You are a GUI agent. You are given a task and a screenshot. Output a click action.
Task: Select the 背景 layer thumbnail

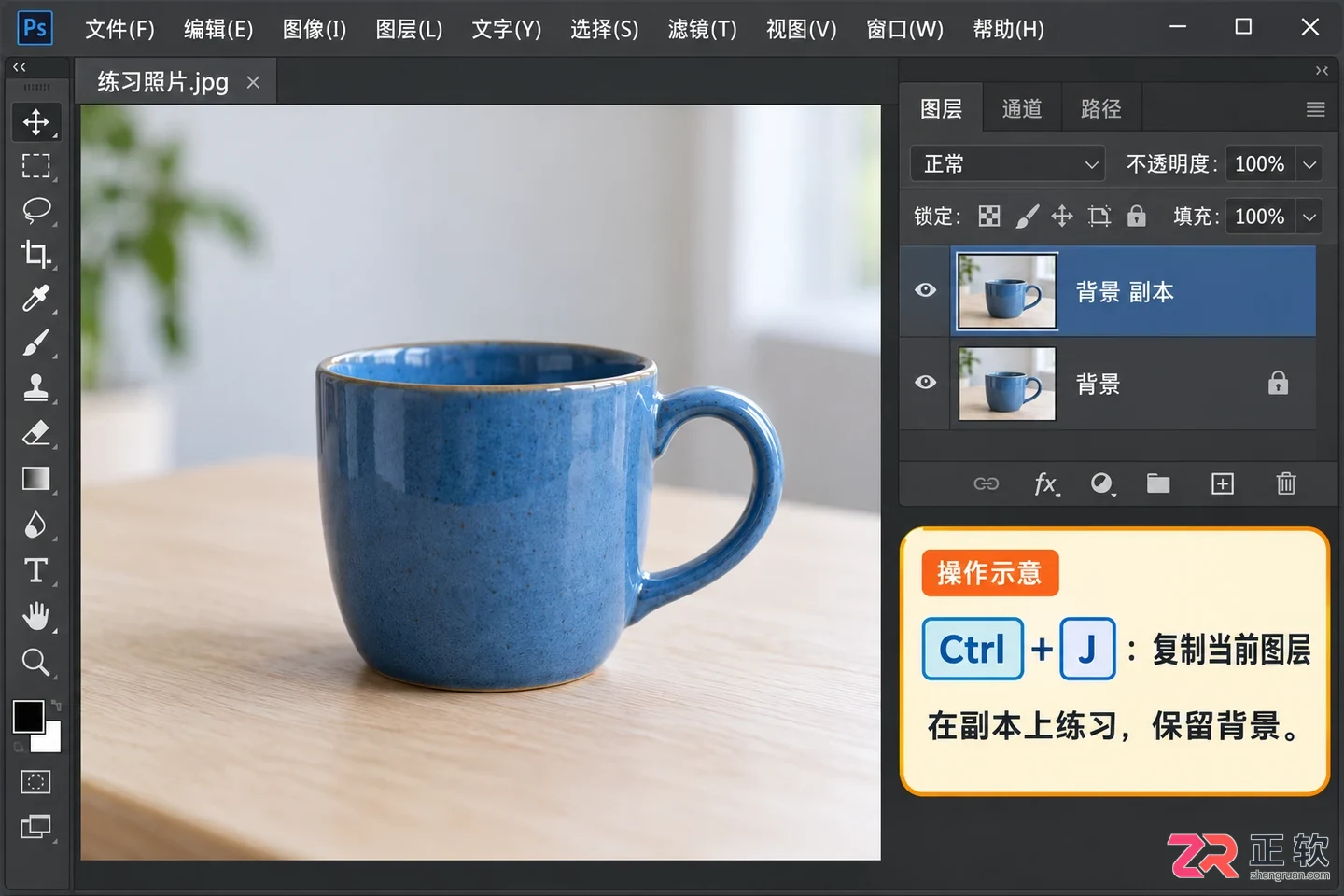pyautogui.click(x=1007, y=384)
